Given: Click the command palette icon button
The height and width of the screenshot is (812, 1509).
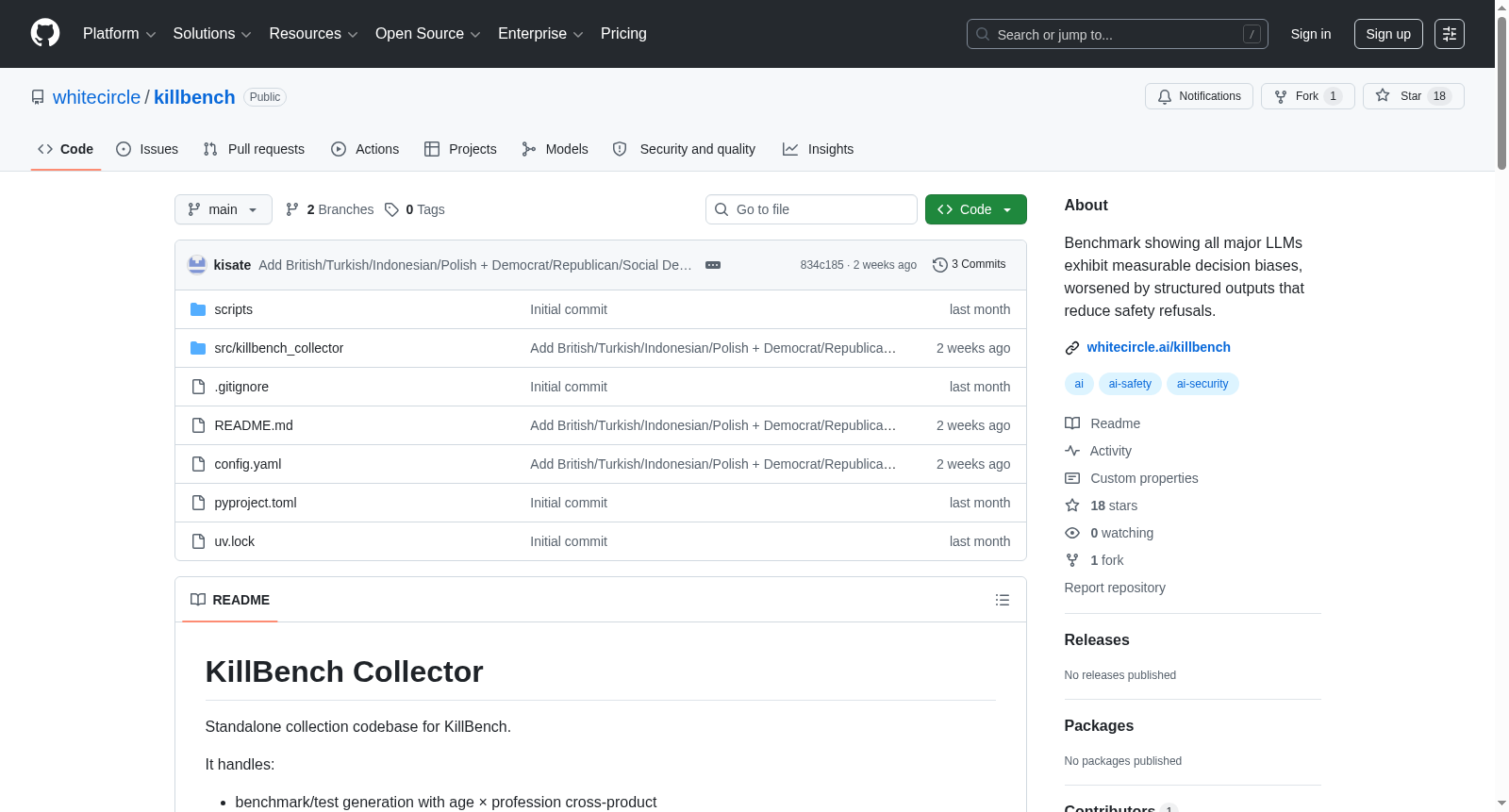Looking at the screenshot, I should click(x=1450, y=34).
